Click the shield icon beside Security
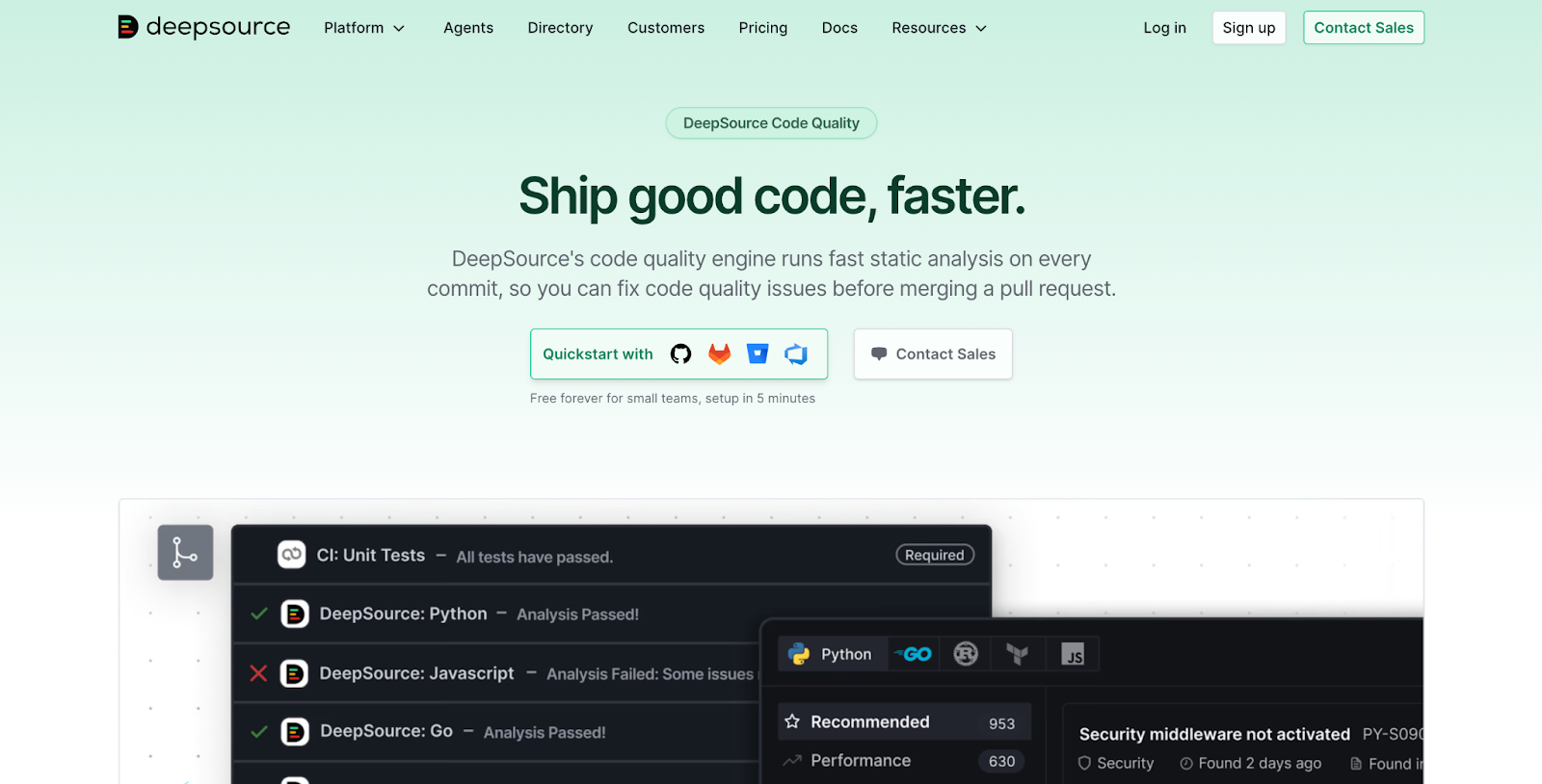The width and height of the screenshot is (1542, 784). [1084, 763]
